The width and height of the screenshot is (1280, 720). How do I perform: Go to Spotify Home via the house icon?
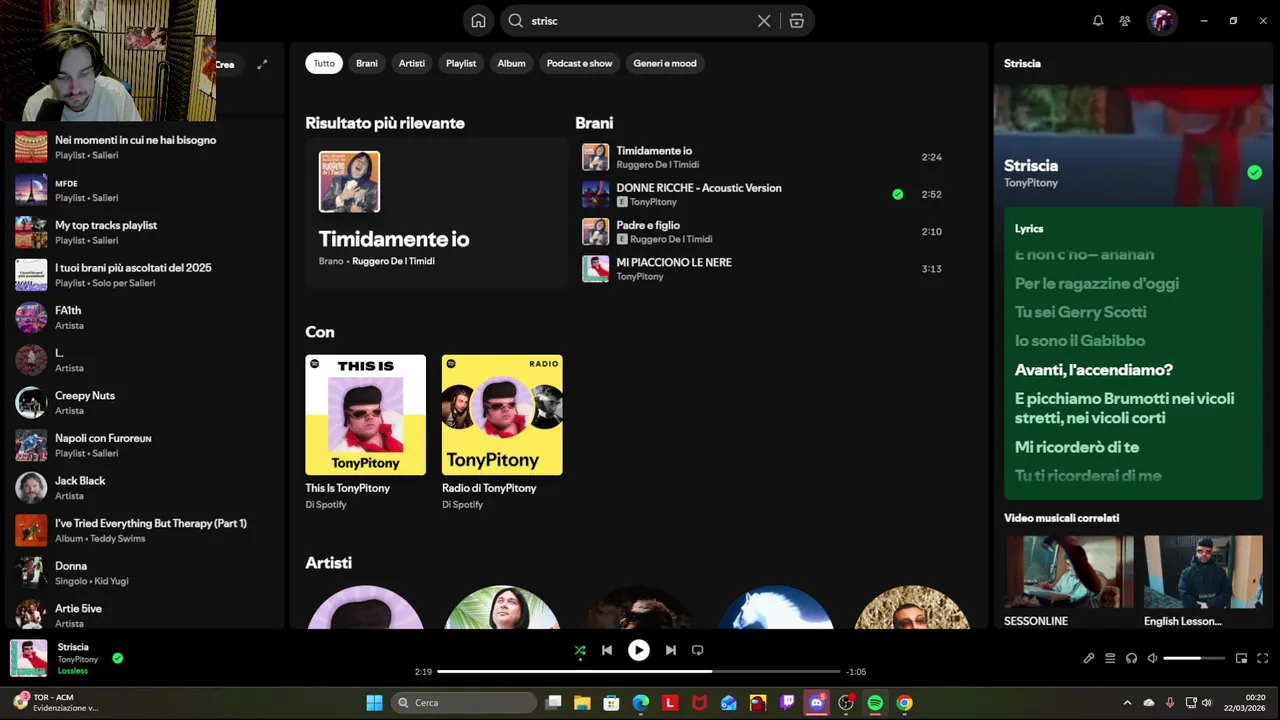(478, 21)
